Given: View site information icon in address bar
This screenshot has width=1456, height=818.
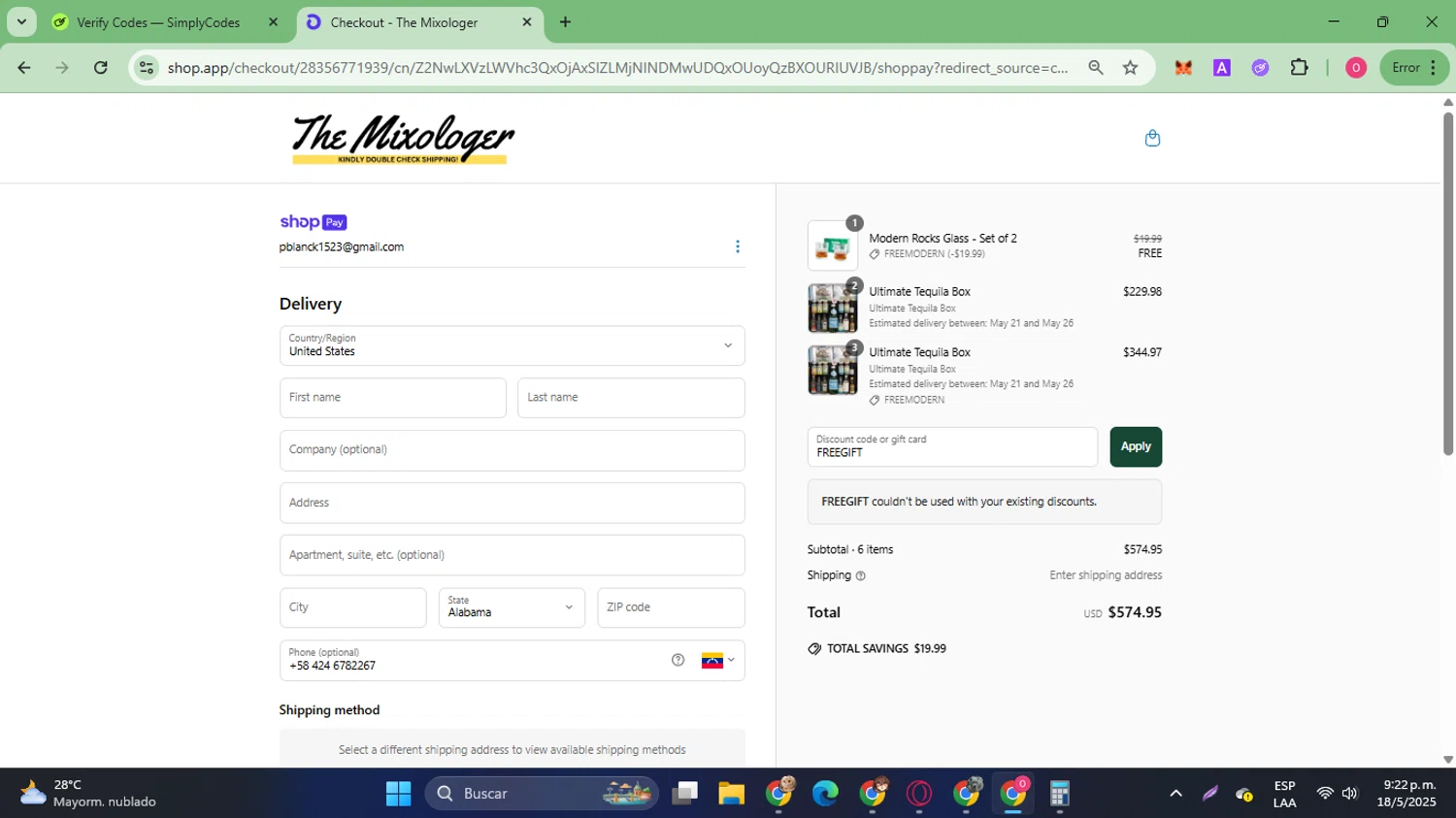Looking at the screenshot, I should tap(147, 68).
